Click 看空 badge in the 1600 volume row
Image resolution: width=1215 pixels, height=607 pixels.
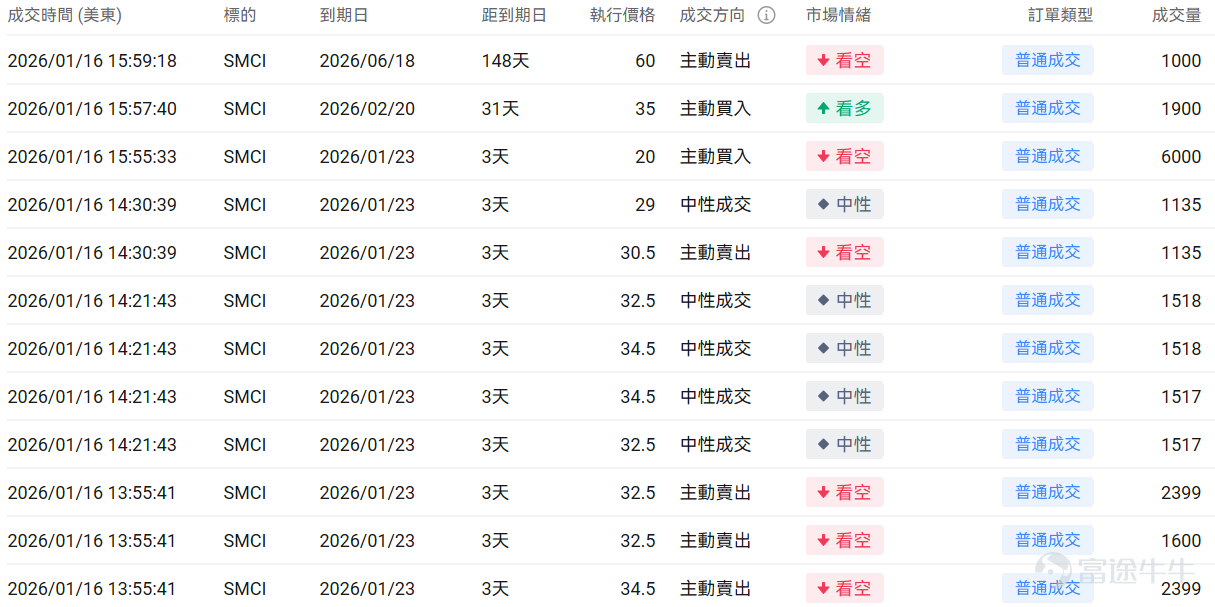(x=845, y=540)
